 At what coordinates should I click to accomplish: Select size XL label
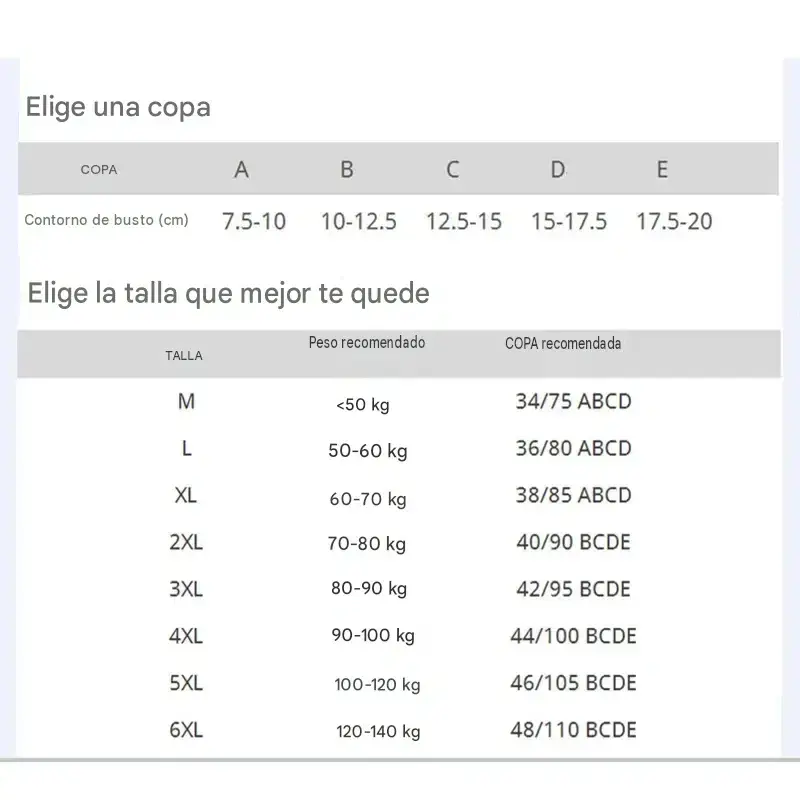pos(186,495)
